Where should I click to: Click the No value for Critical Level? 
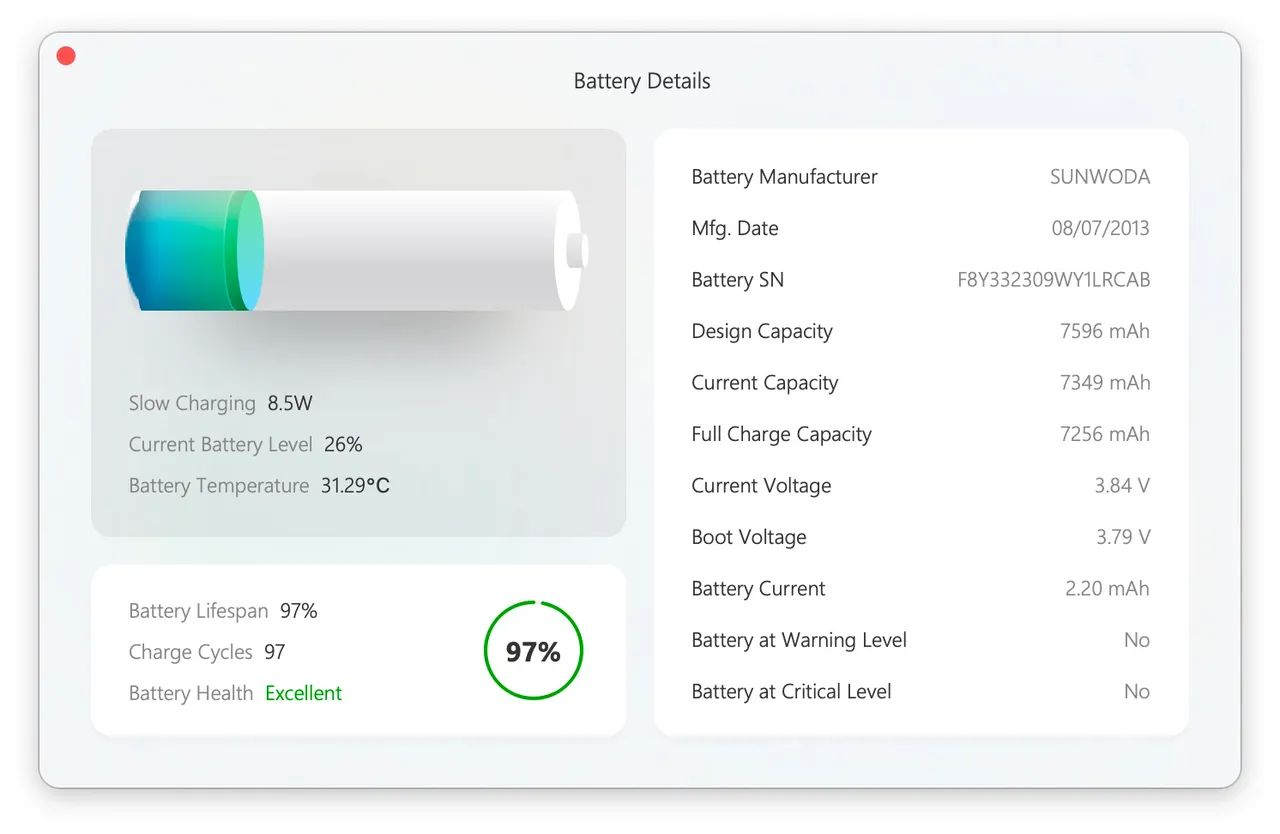[x=1137, y=692]
